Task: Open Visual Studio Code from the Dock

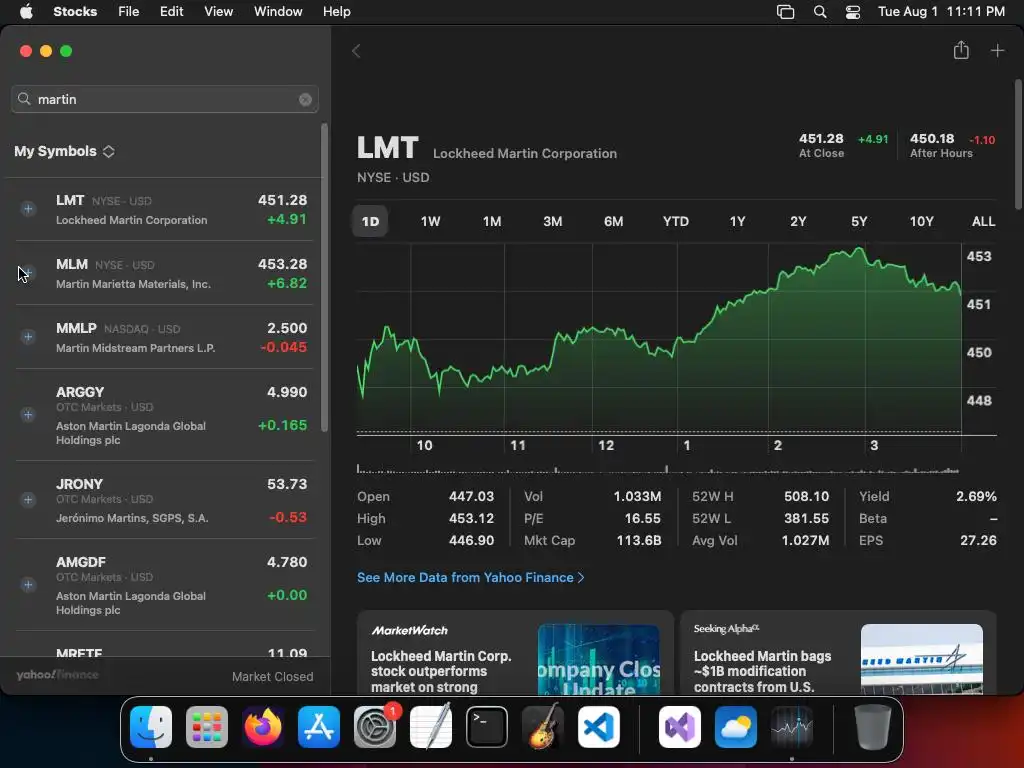Action: click(599, 727)
